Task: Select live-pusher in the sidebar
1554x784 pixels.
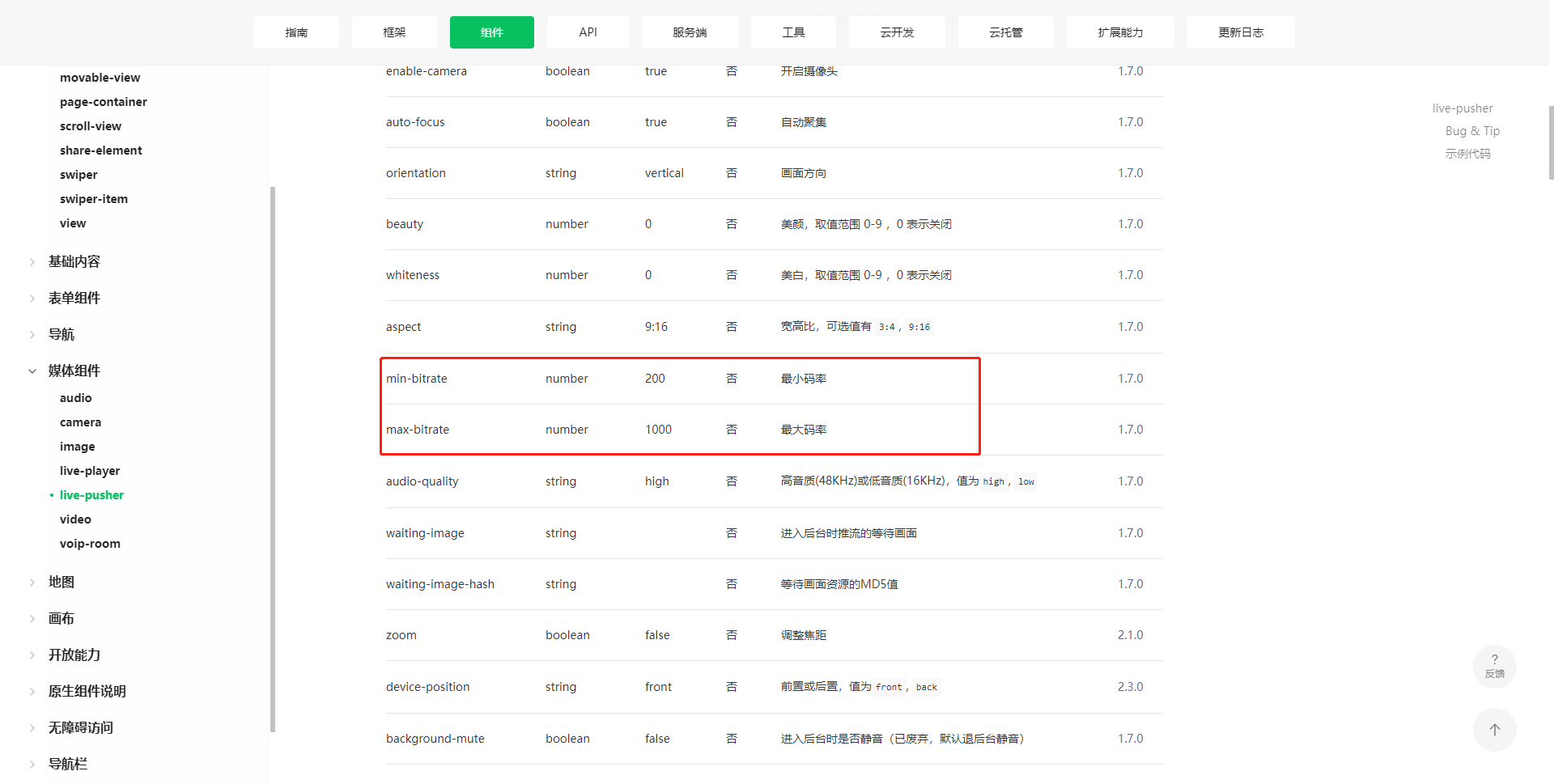Action: click(91, 495)
